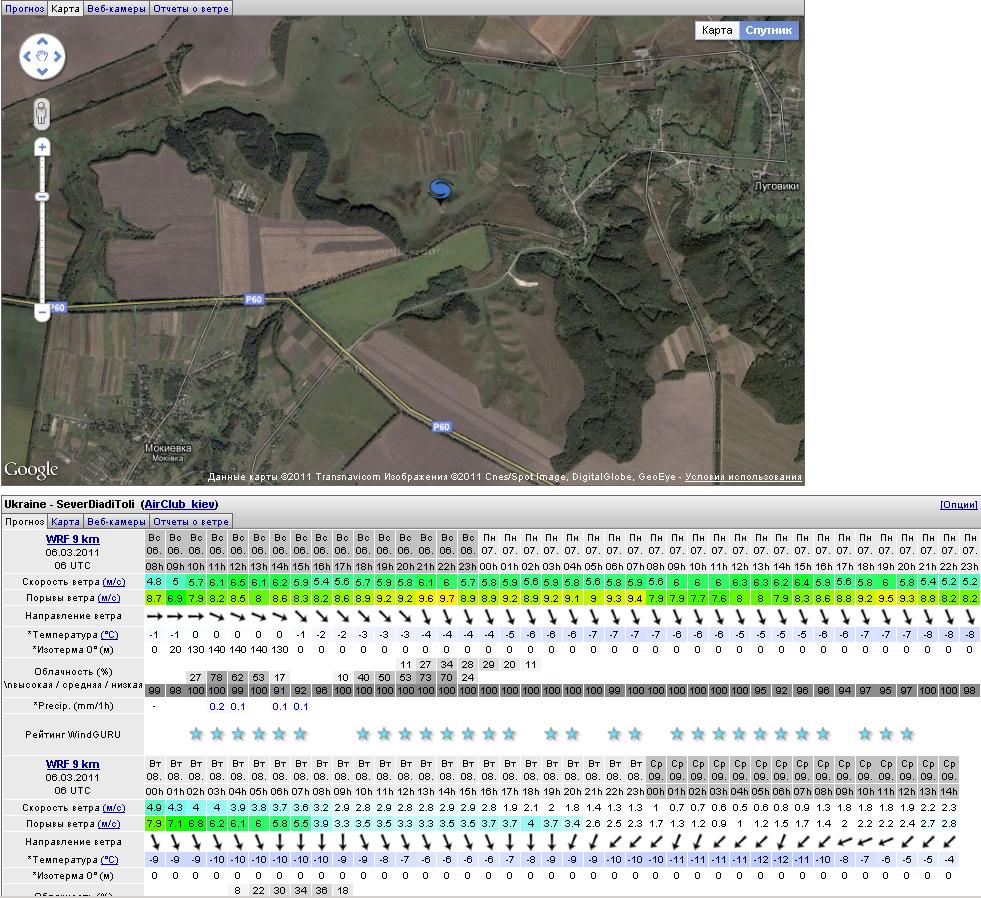Change temperature units via °C link
The width and height of the screenshot is (981, 898).
(111, 635)
